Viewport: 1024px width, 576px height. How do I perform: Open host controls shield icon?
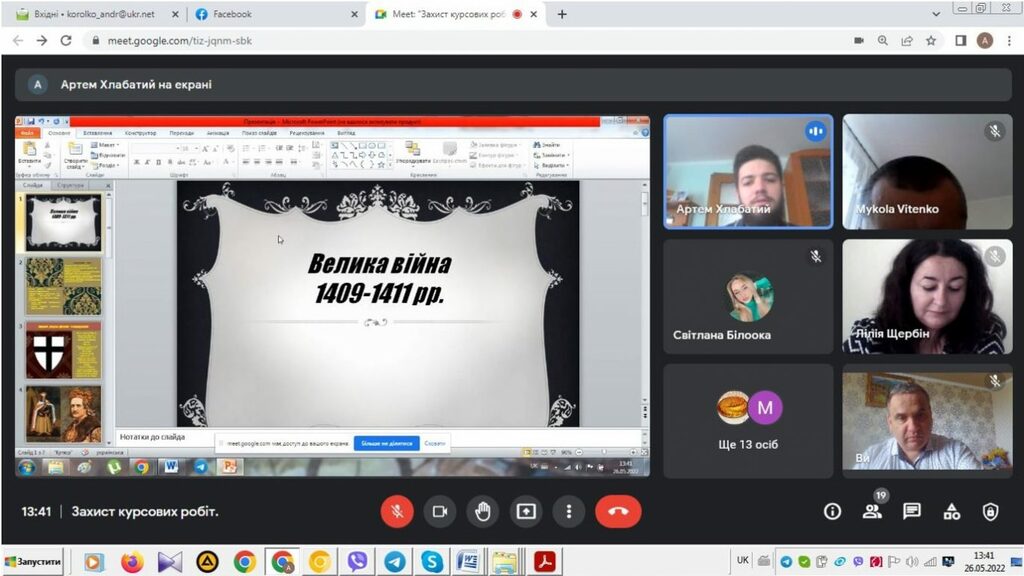point(990,511)
